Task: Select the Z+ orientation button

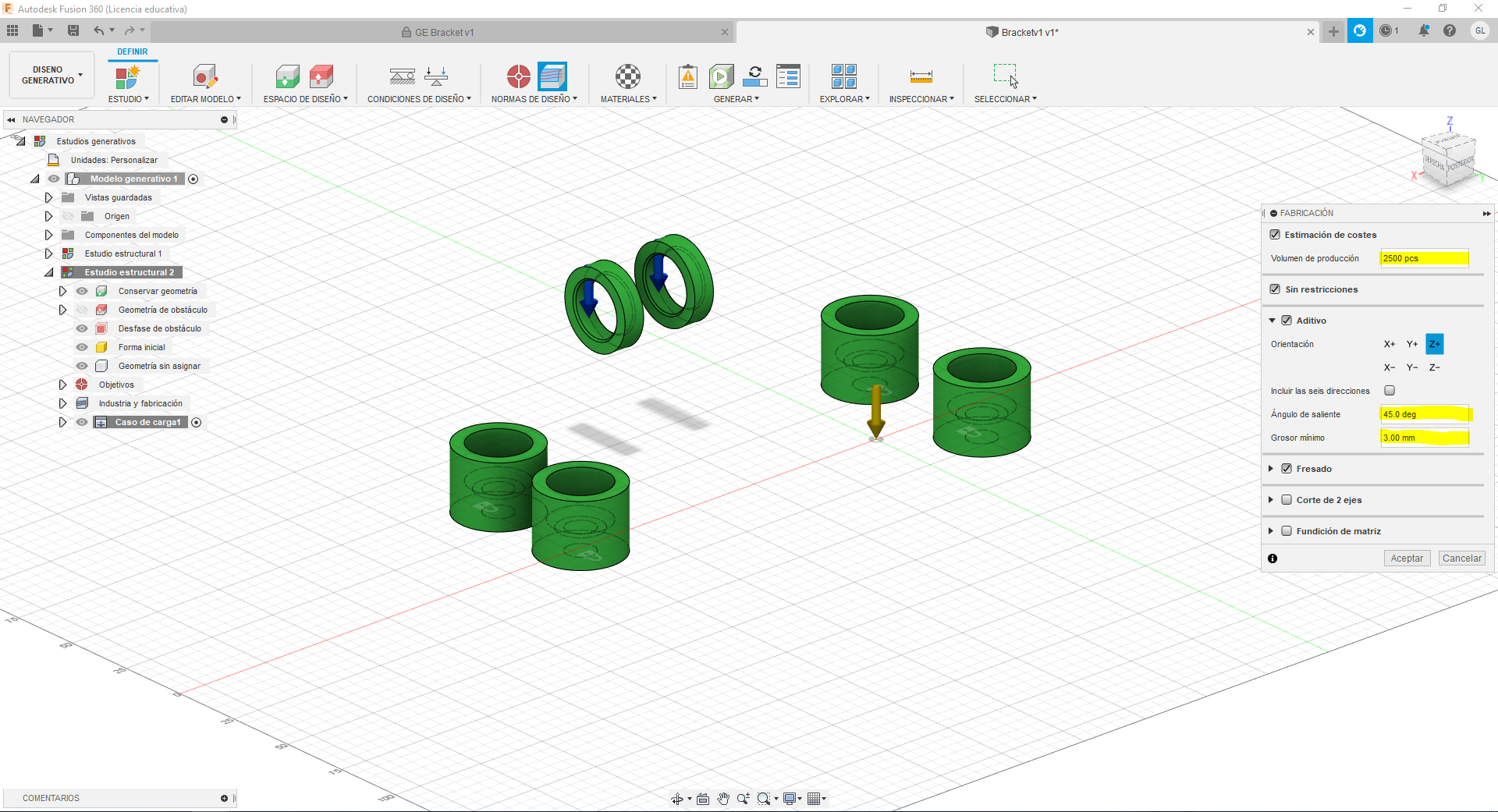Action: [x=1435, y=344]
